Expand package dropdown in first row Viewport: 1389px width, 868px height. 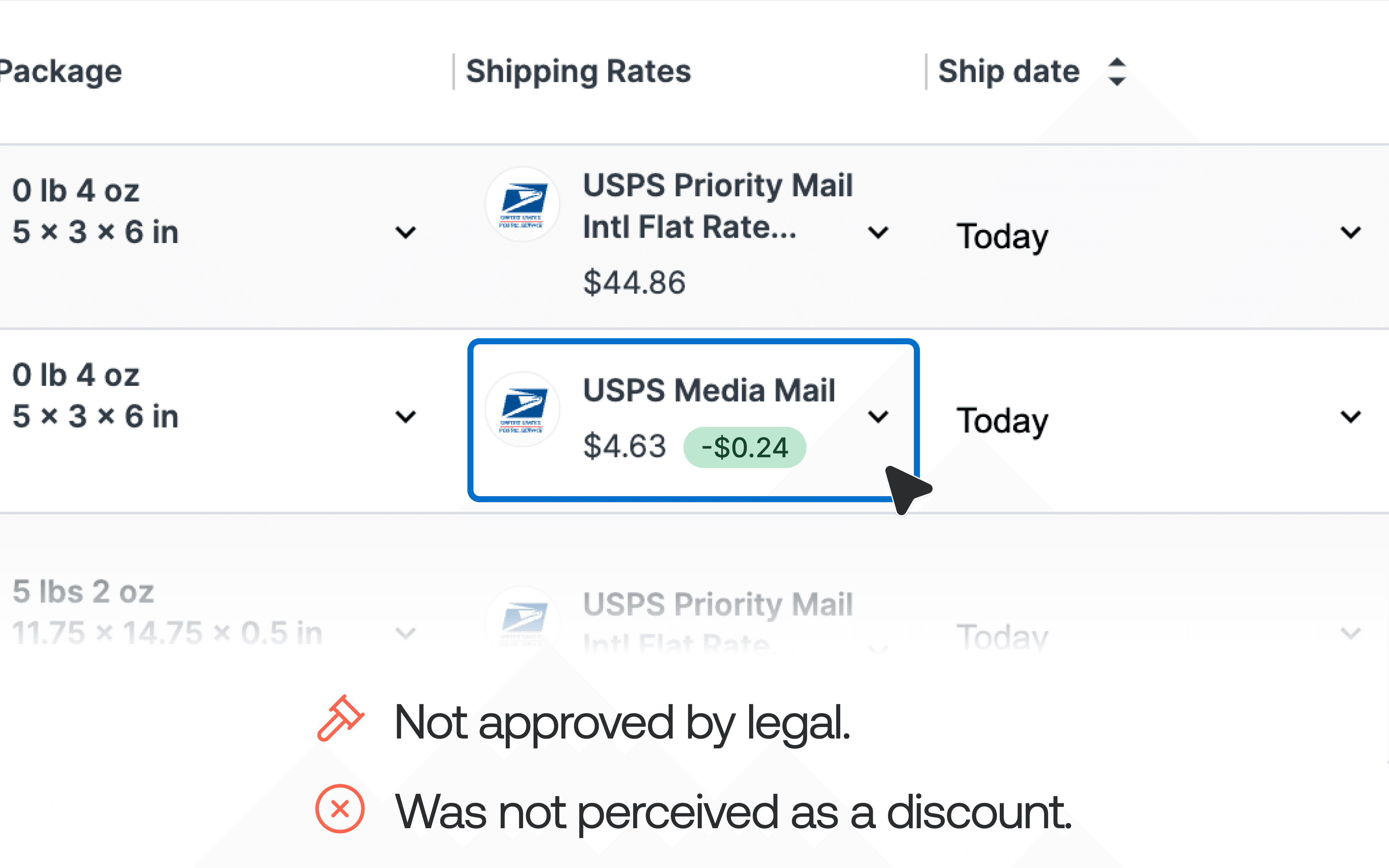coord(406,233)
